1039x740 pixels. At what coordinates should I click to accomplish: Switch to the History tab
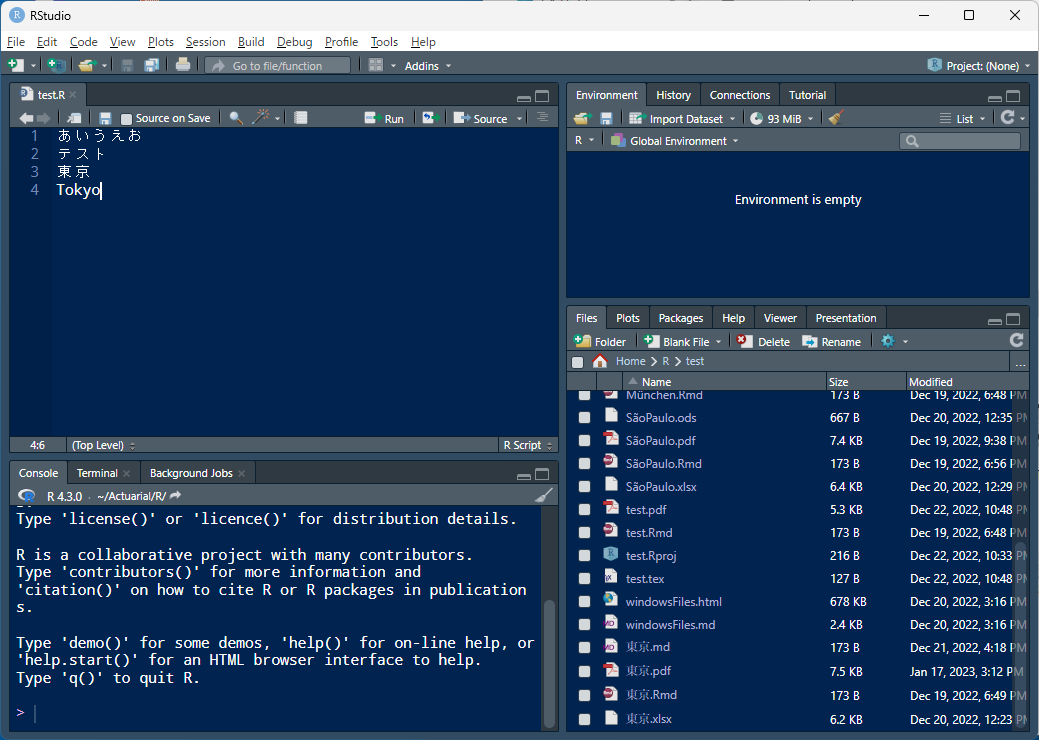[673, 94]
